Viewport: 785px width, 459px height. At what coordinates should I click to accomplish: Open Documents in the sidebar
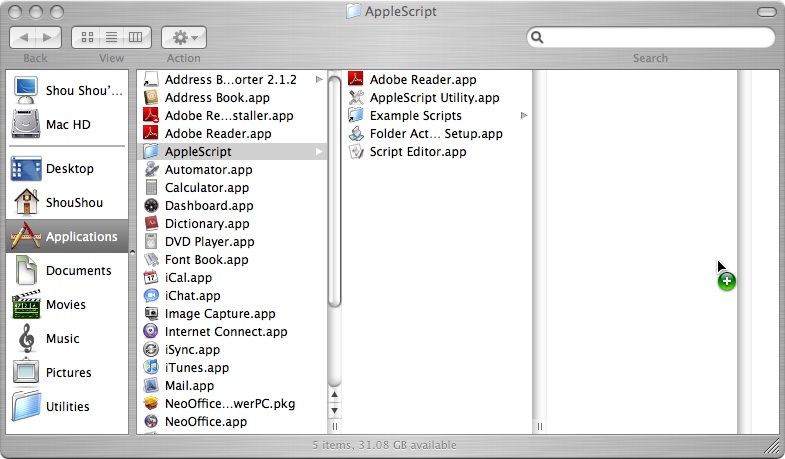67,271
